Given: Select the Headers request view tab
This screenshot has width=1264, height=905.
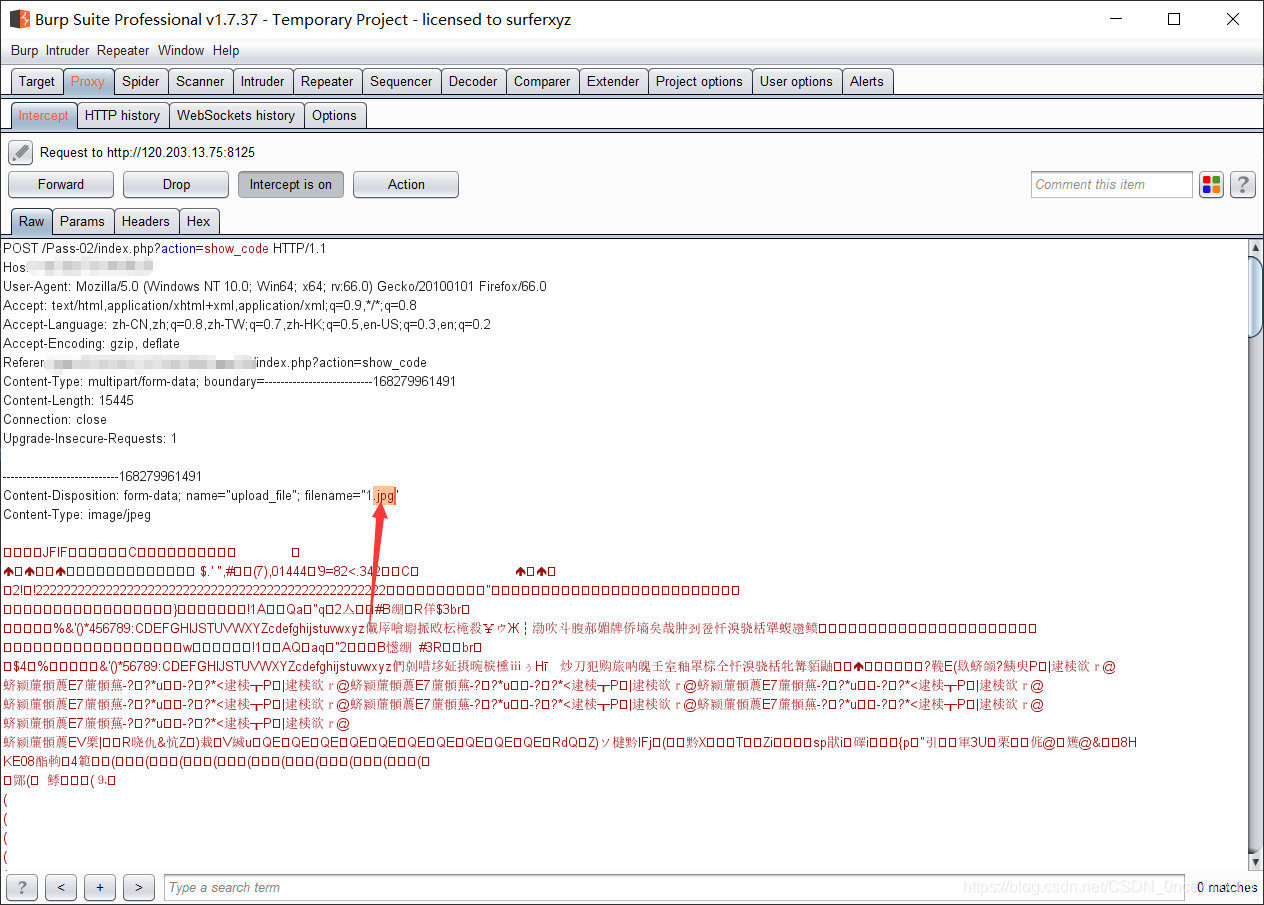Looking at the screenshot, I should click(x=146, y=221).
